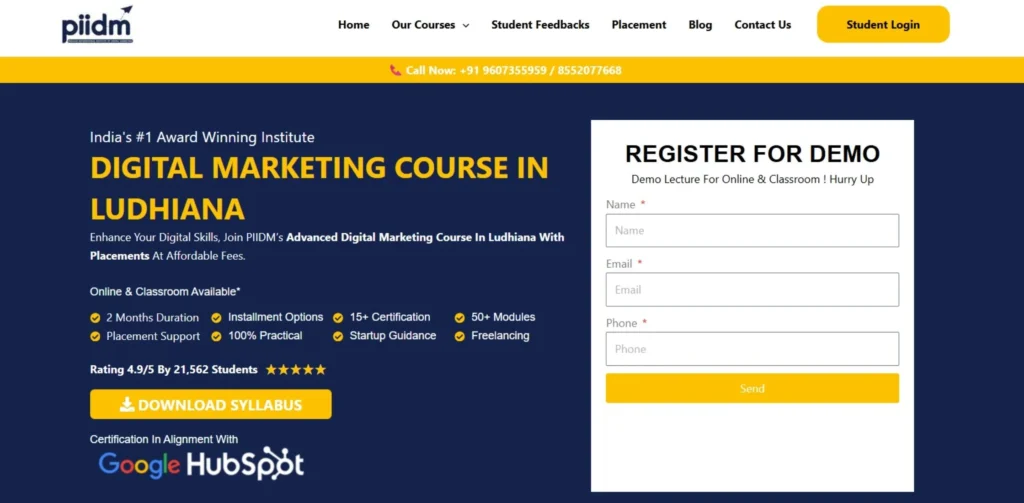The height and width of the screenshot is (503, 1024).
Task: Focus the Phone input field
Action: click(752, 349)
